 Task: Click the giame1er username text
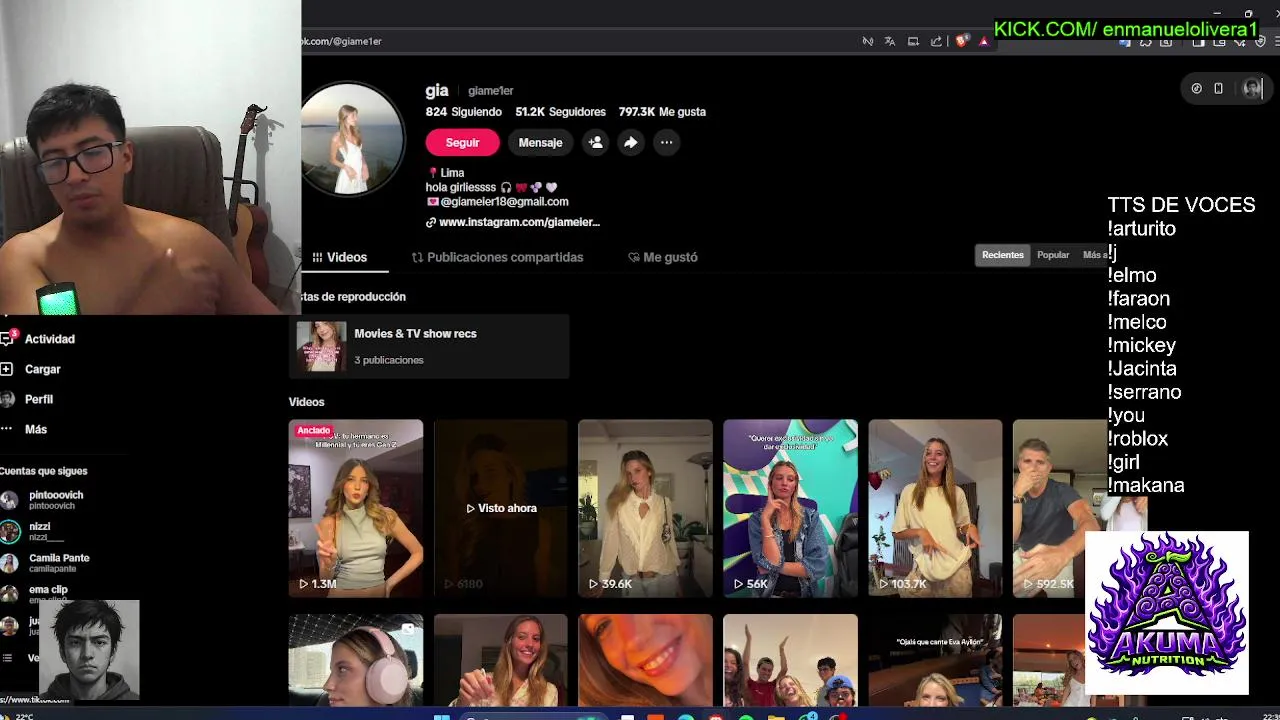point(490,91)
